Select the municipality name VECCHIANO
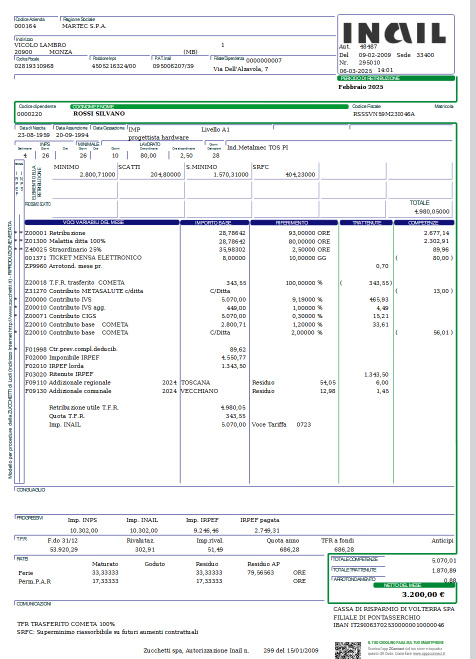The image size is (476, 659). [x=200, y=391]
